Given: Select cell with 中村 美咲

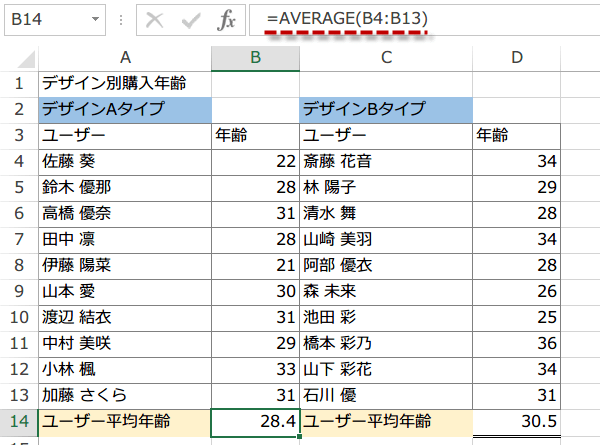Looking at the screenshot, I should pos(125,344).
